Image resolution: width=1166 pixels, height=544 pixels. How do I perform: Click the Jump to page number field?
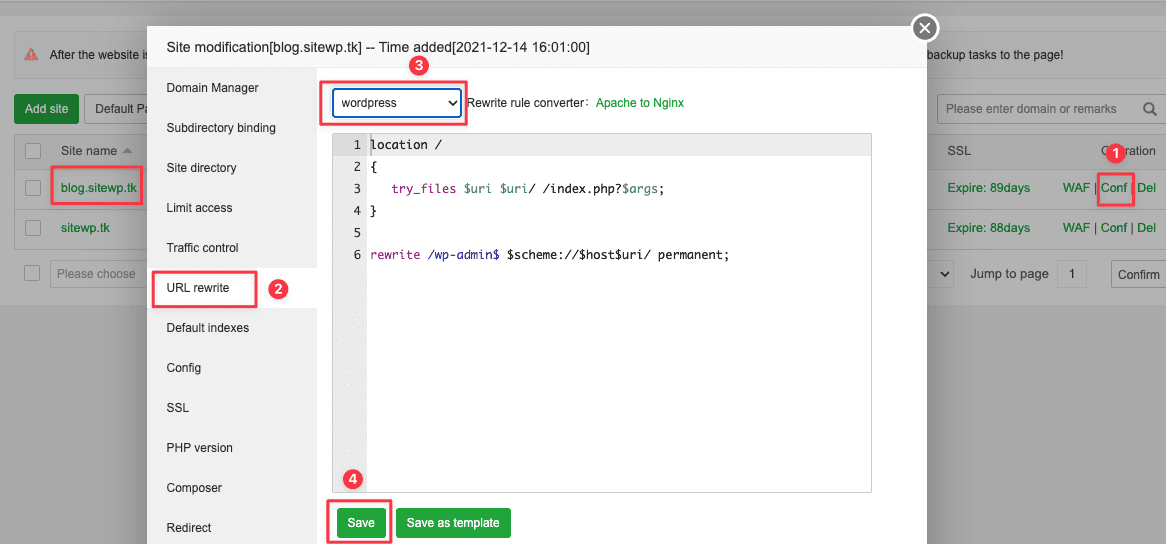click(1072, 274)
